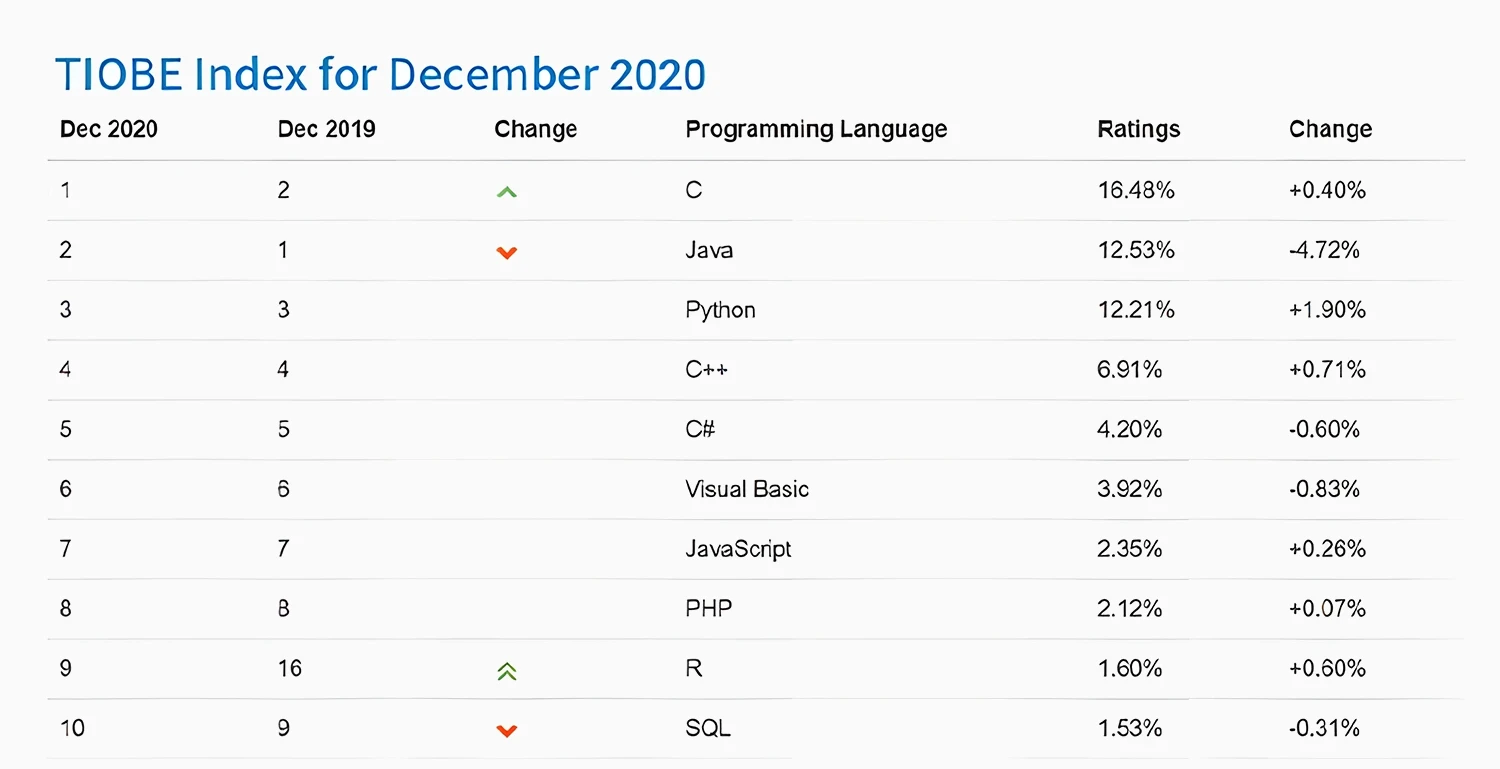Click the TIOBE Index for December 2020 title
The height and width of the screenshot is (769, 1500).
click(x=380, y=75)
